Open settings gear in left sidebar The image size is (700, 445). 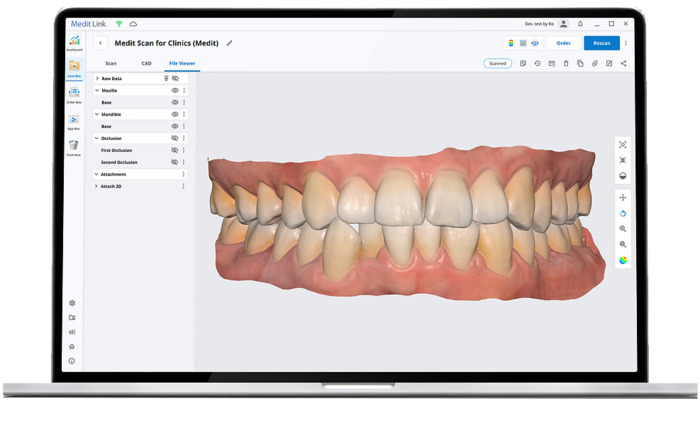[x=72, y=303]
